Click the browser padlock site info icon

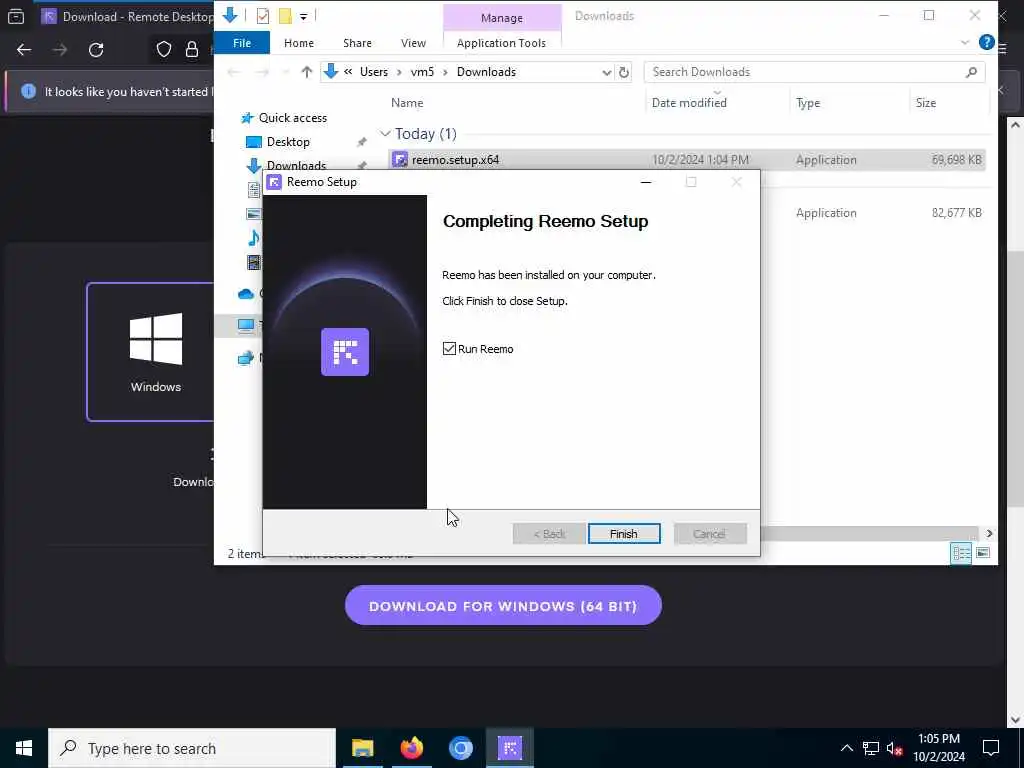[x=191, y=50]
